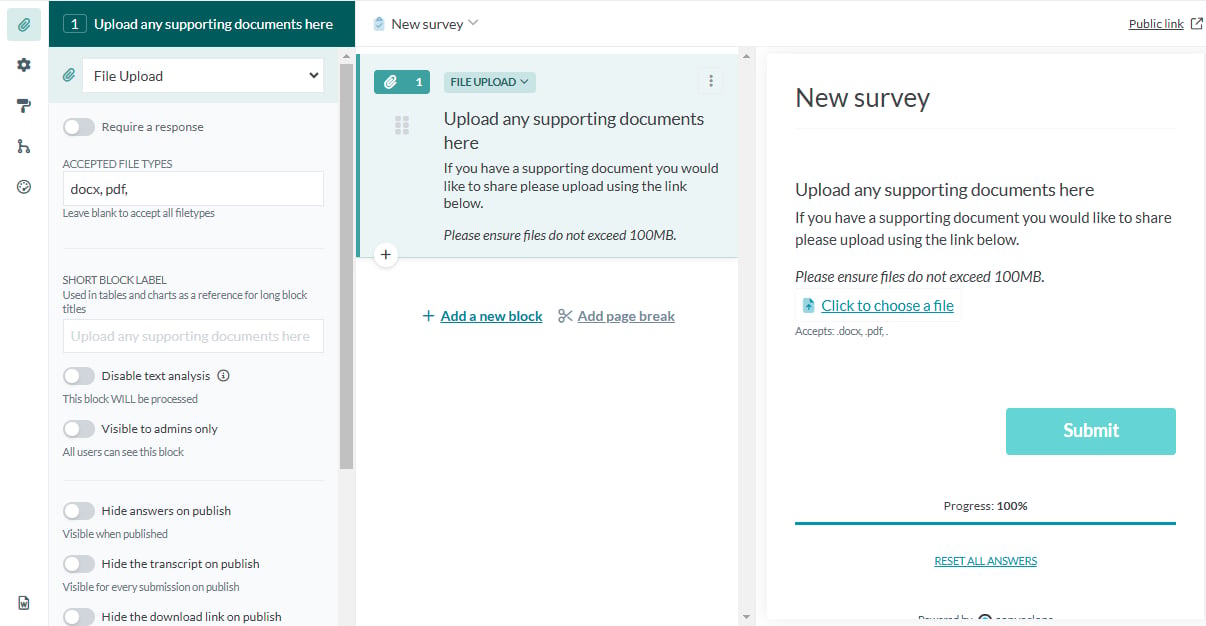Open the paint roller theme icon

coord(24,106)
